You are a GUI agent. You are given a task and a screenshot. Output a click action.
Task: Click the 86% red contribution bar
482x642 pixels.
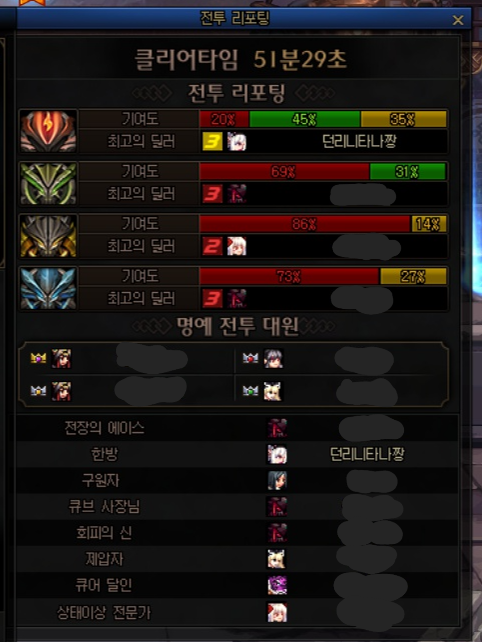305,224
